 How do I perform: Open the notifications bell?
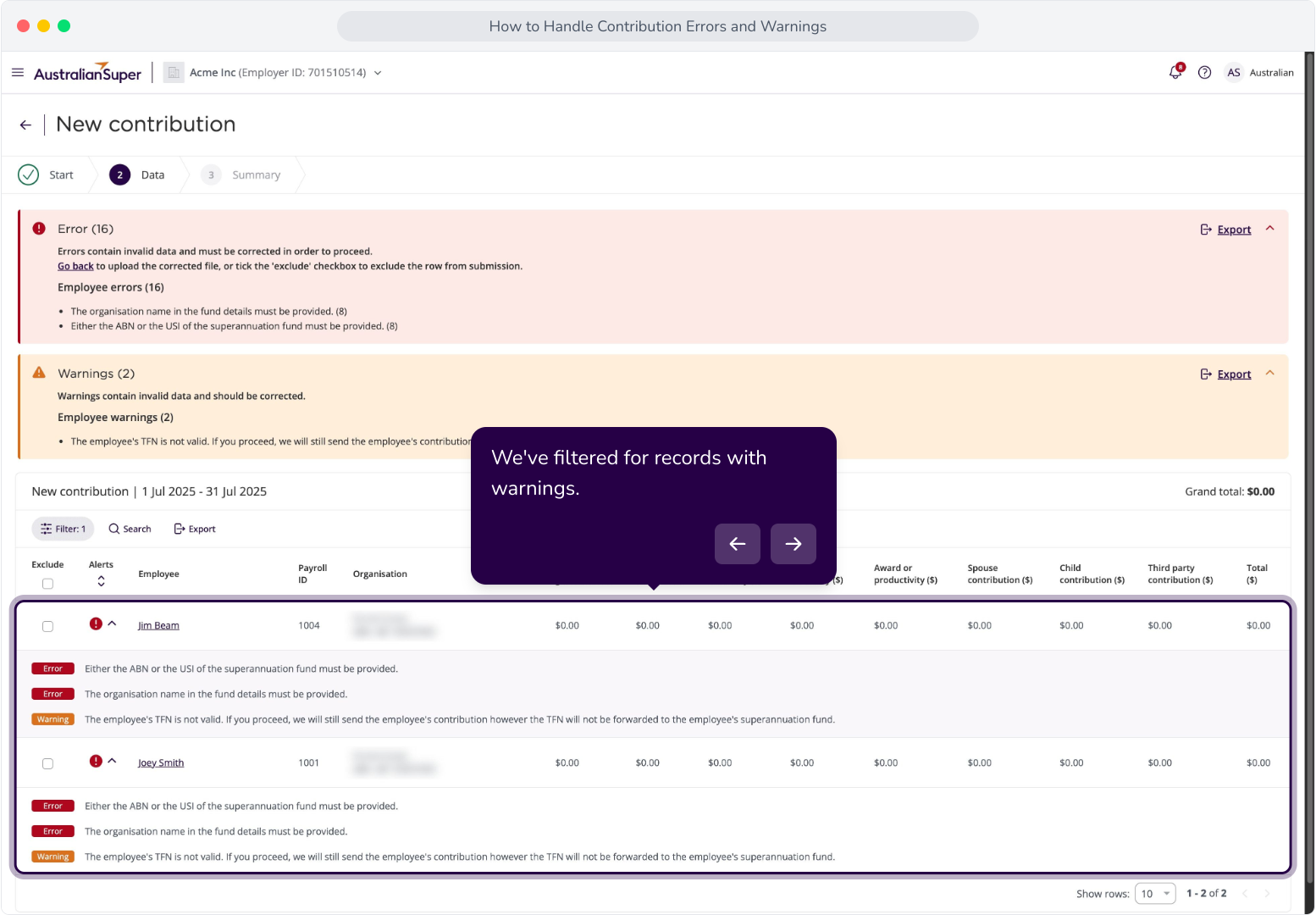tap(1175, 72)
